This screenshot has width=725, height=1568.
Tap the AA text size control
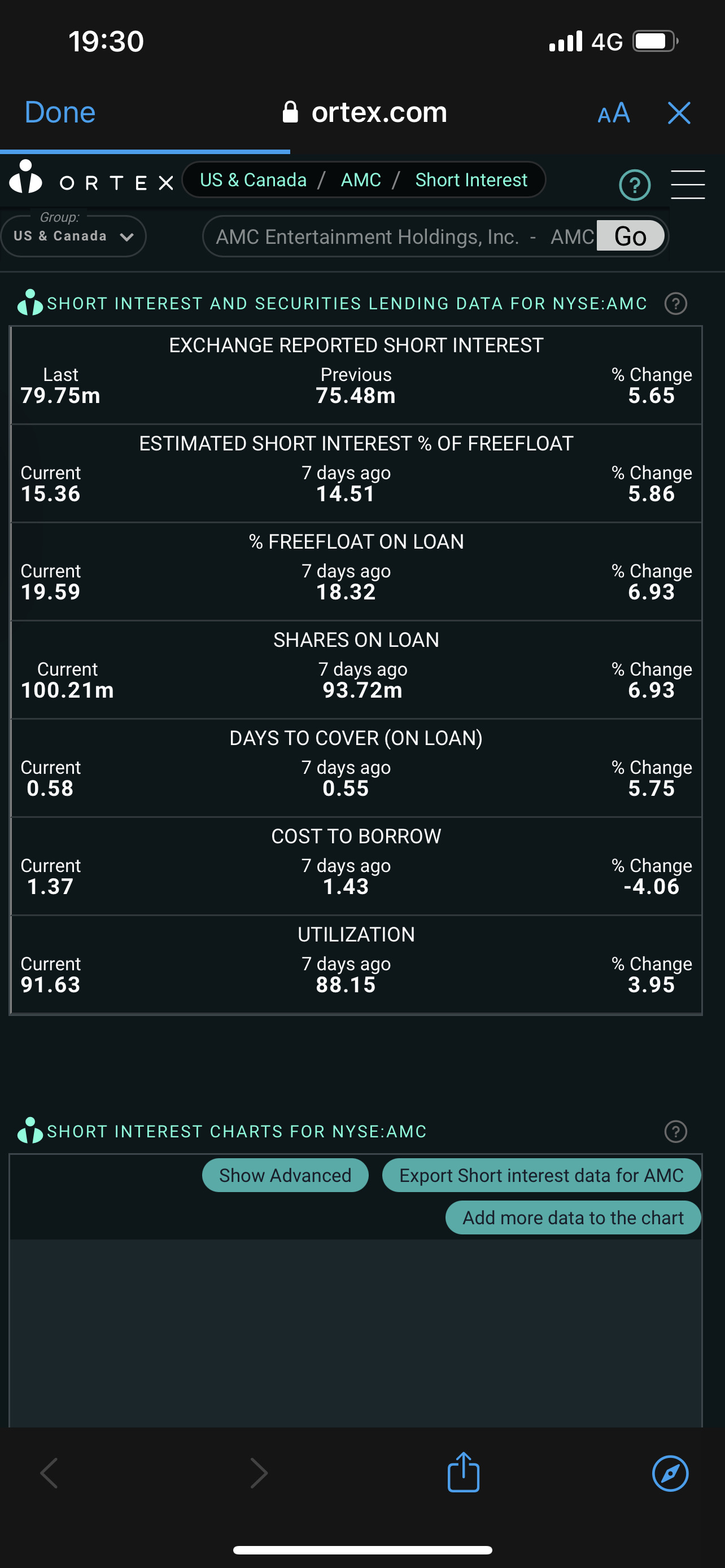tap(613, 113)
